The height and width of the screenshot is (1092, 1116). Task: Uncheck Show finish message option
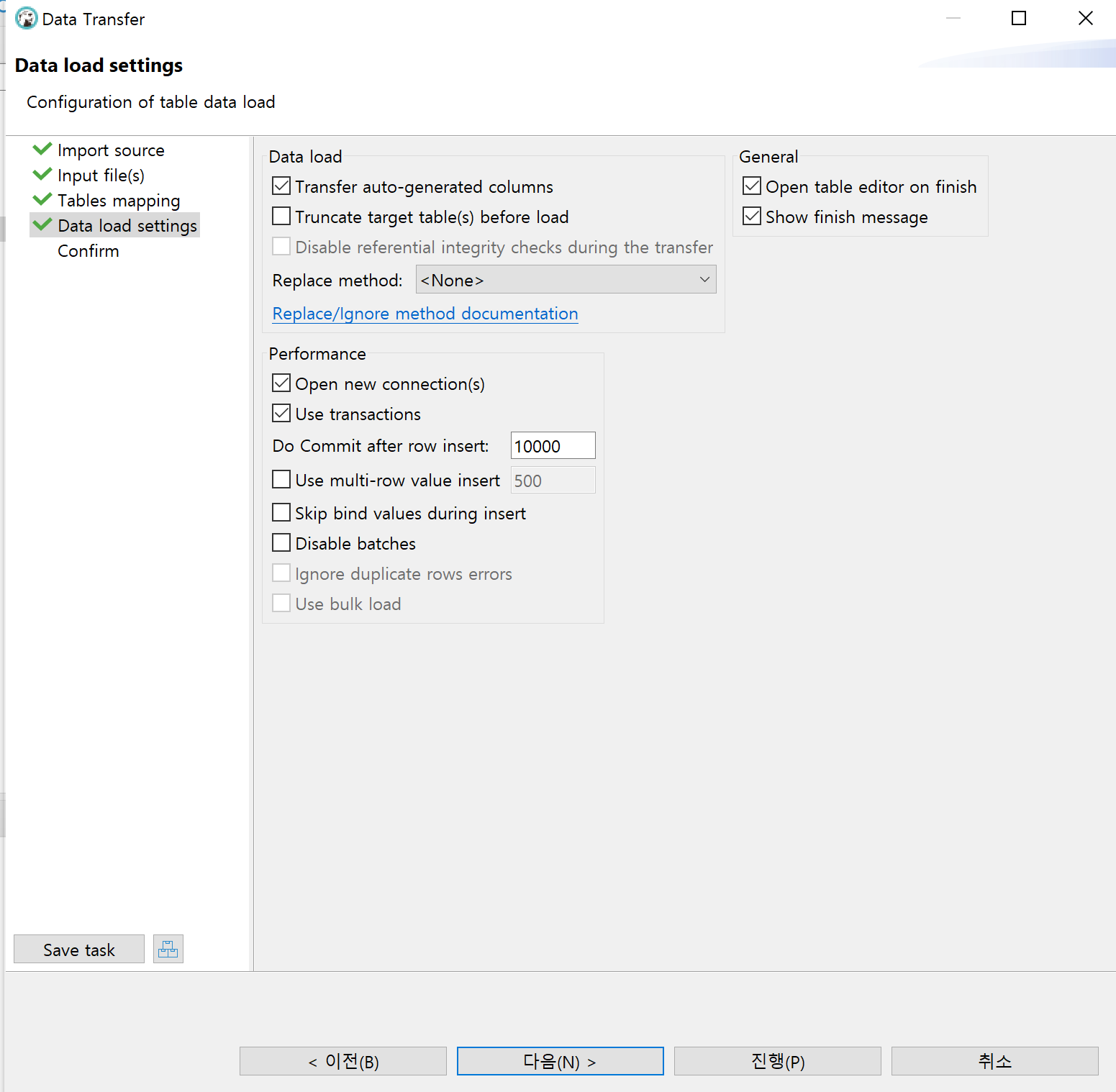coord(752,217)
